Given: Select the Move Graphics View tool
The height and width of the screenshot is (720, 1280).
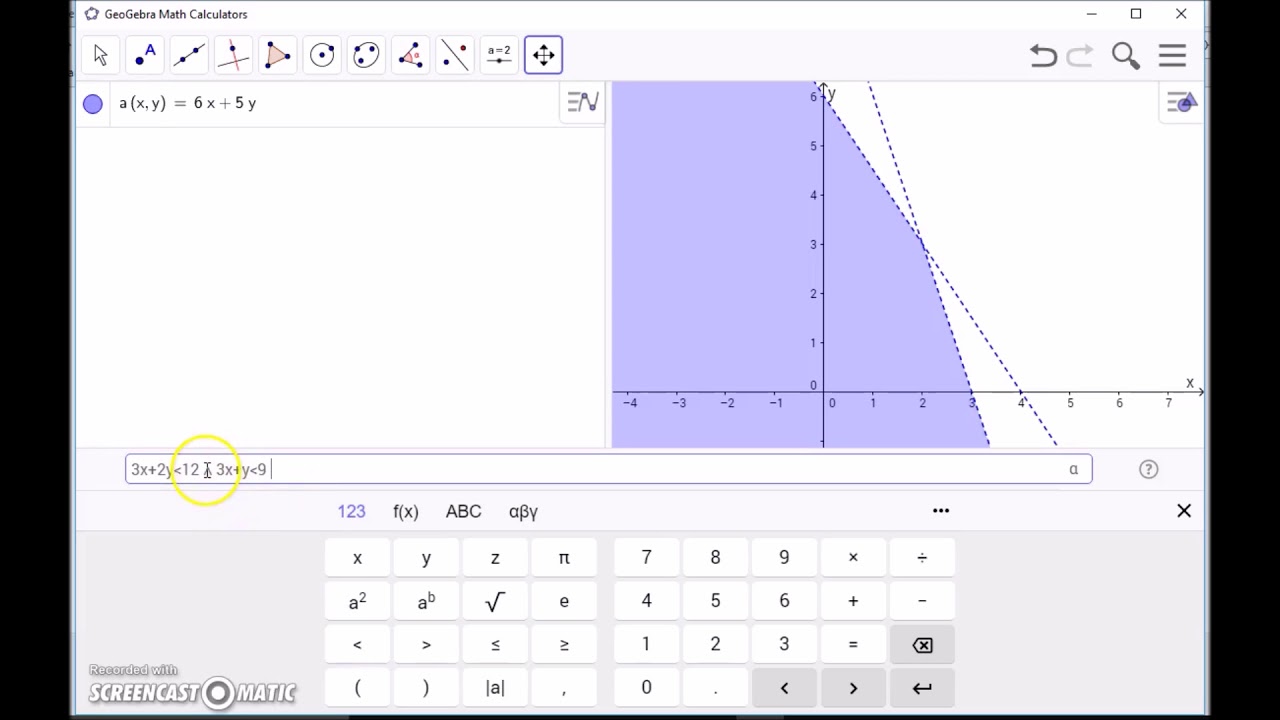Looking at the screenshot, I should [x=543, y=55].
